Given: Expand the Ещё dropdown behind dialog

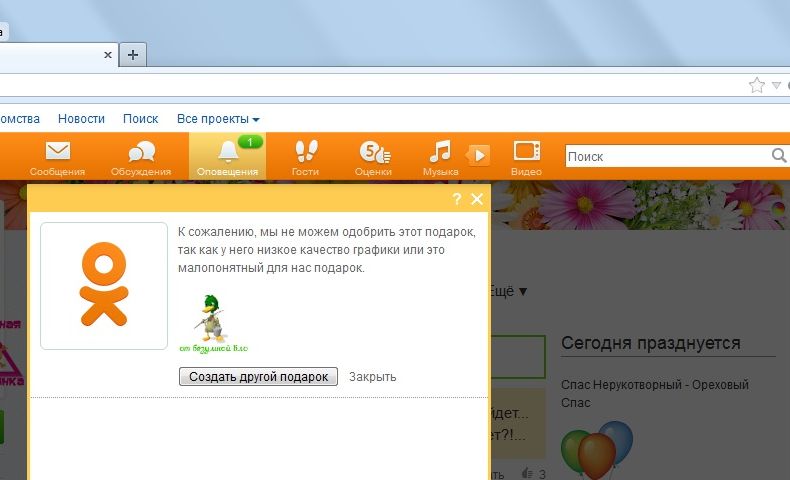Looking at the screenshot, I should point(508,291).
